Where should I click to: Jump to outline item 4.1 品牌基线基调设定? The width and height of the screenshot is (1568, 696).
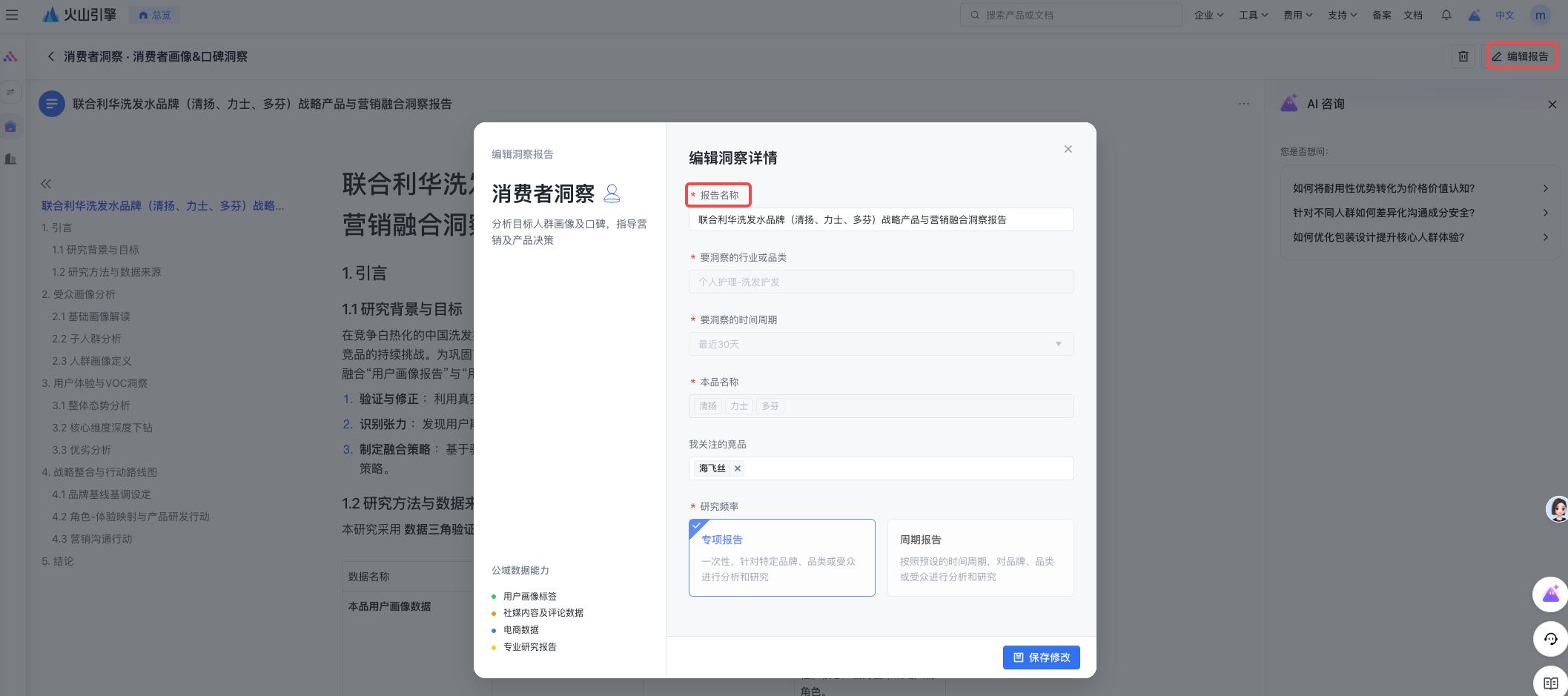pyautogui.click(x=102, y=494)
